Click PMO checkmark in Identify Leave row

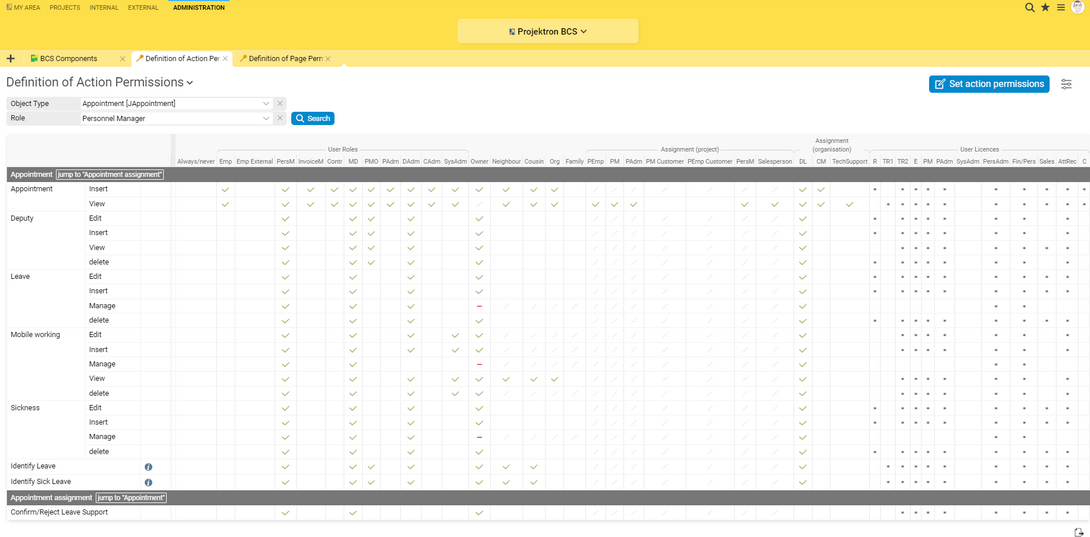[371, 467]
